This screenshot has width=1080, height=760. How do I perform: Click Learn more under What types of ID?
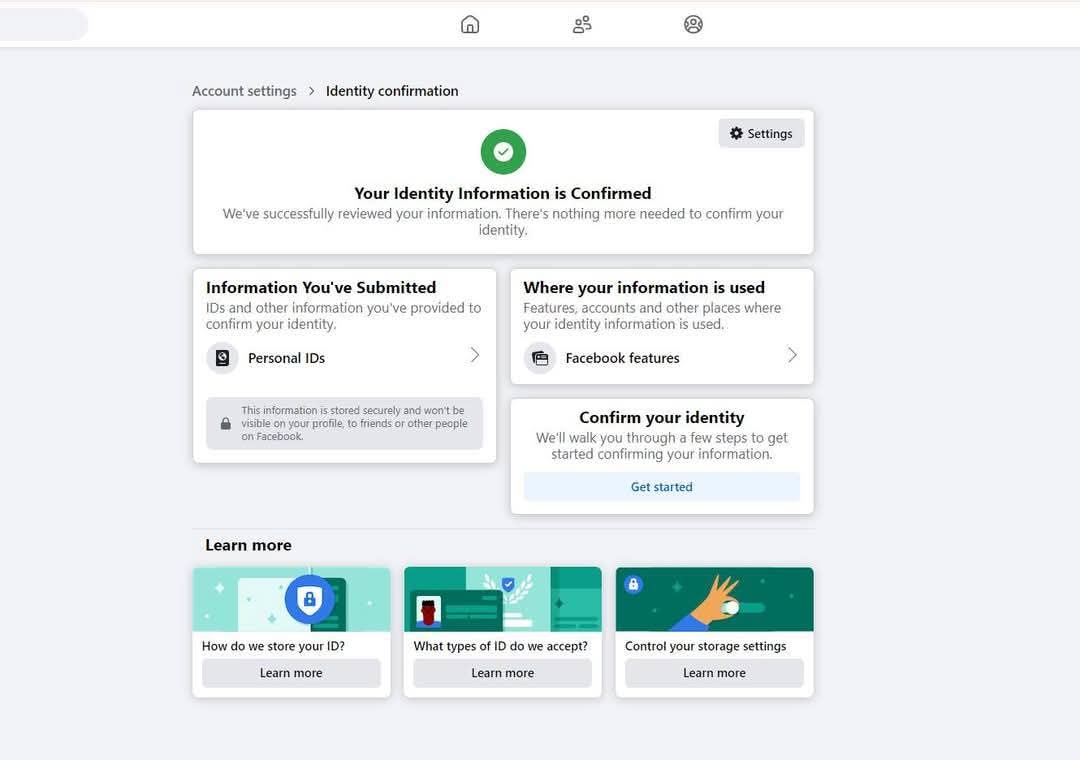502,673
